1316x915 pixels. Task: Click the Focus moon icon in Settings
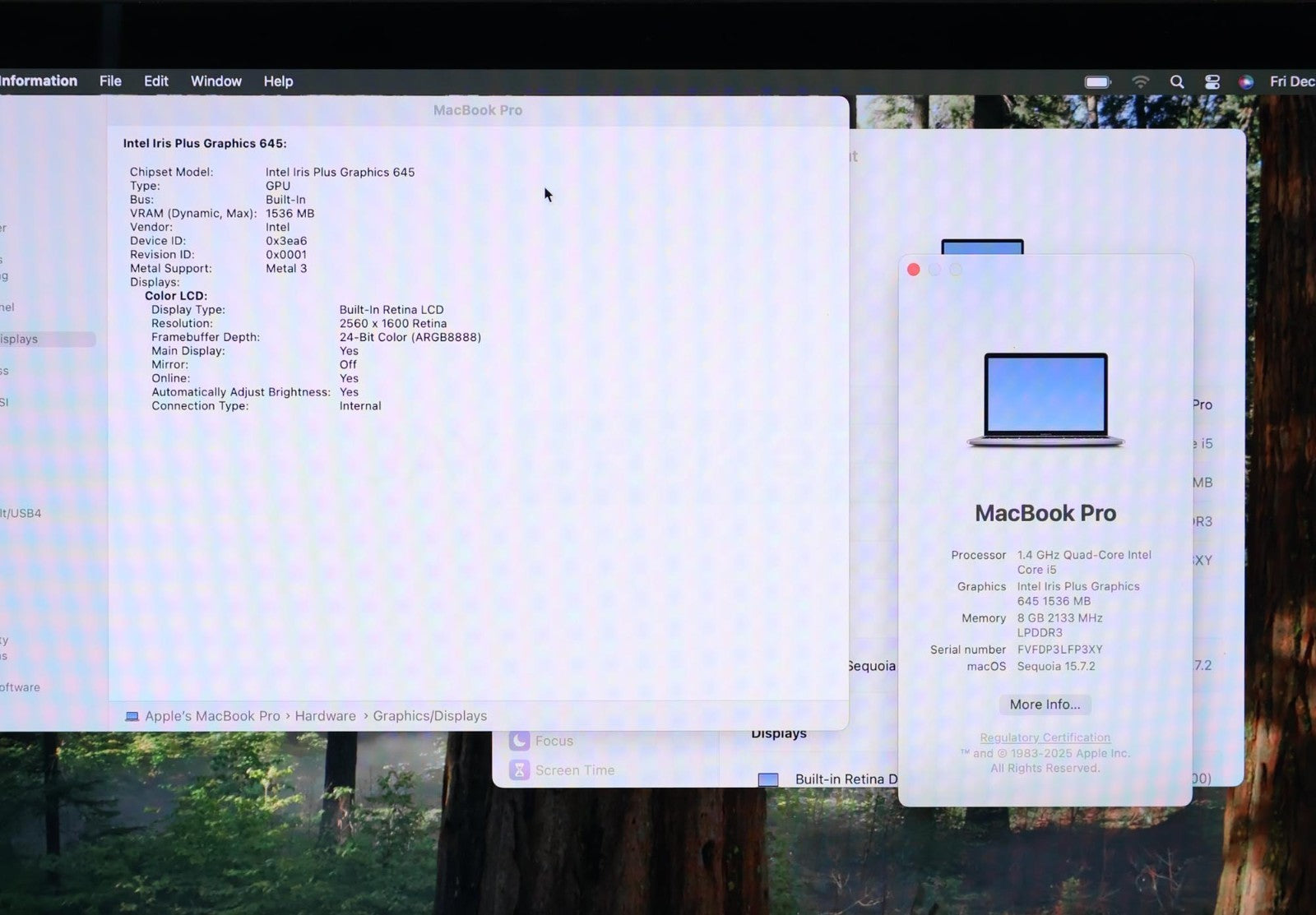519,741
